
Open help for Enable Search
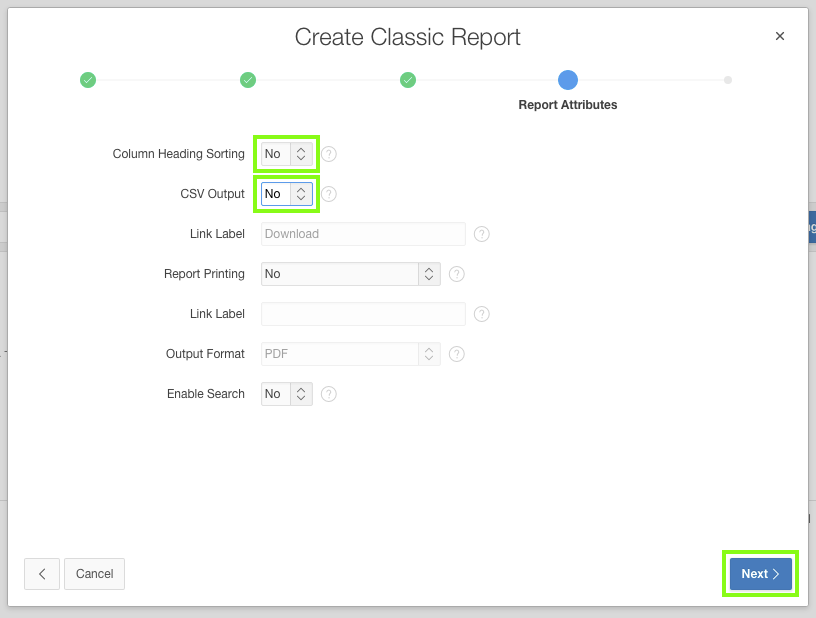328,394
